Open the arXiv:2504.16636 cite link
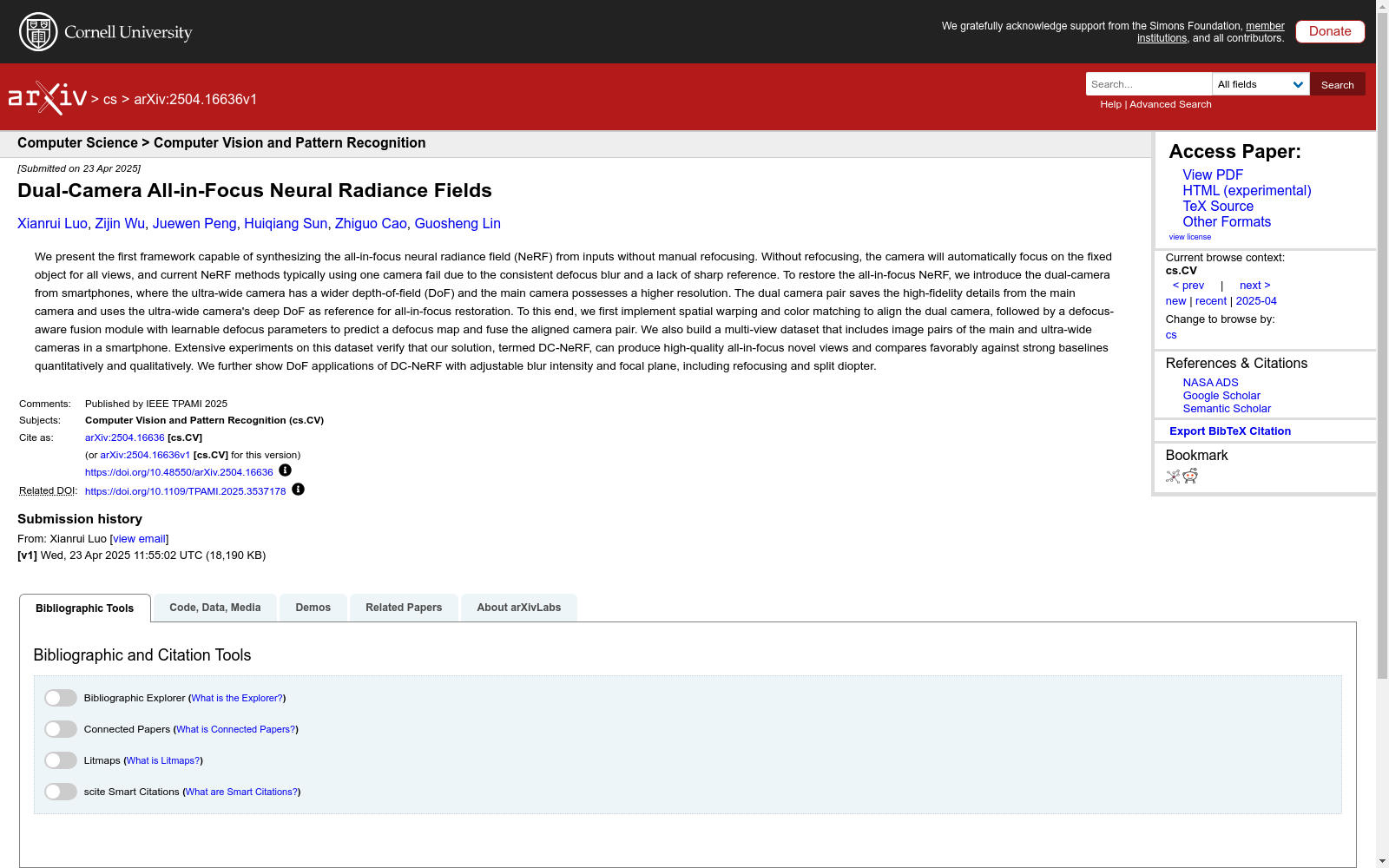This screenshot has height=868, width=1389. [x=125, y=438]
